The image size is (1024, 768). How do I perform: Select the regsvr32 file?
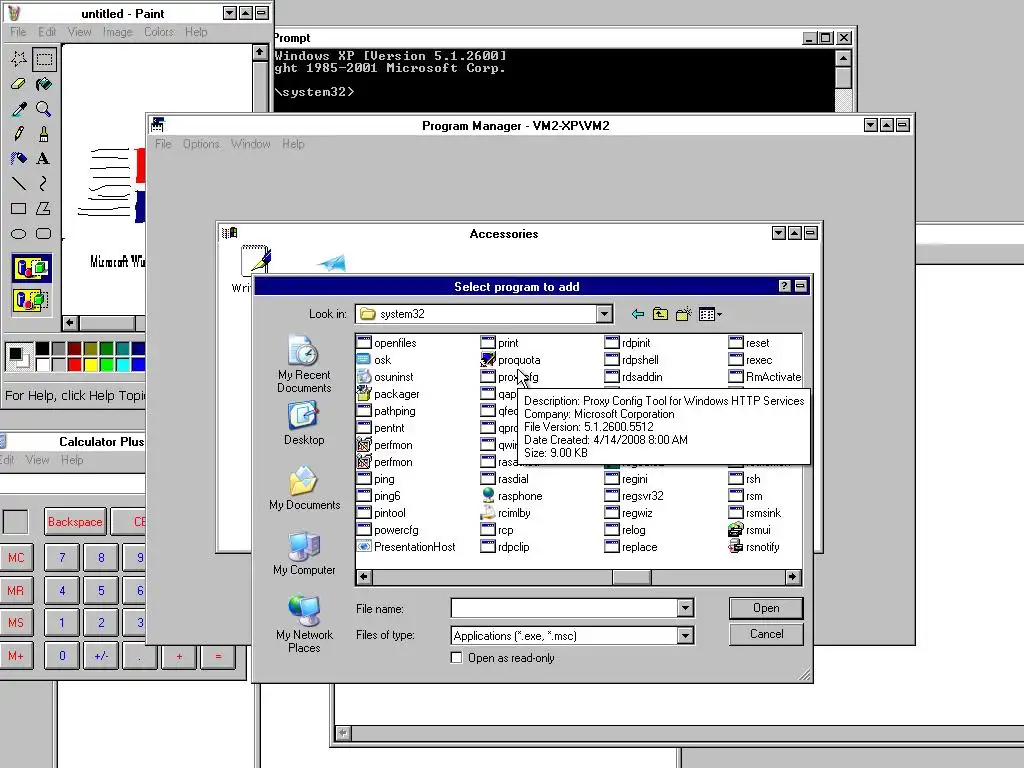click(x=634, y=496)
